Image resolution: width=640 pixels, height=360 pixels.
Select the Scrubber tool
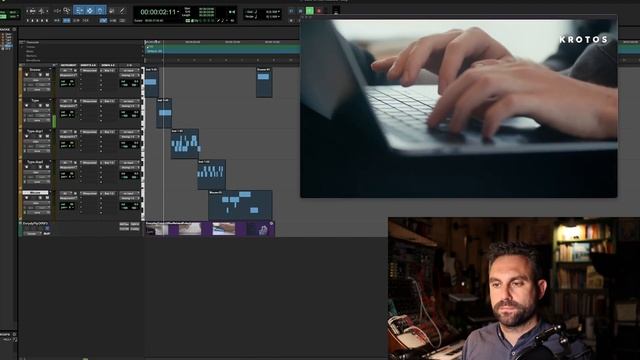tap(111, 11)
